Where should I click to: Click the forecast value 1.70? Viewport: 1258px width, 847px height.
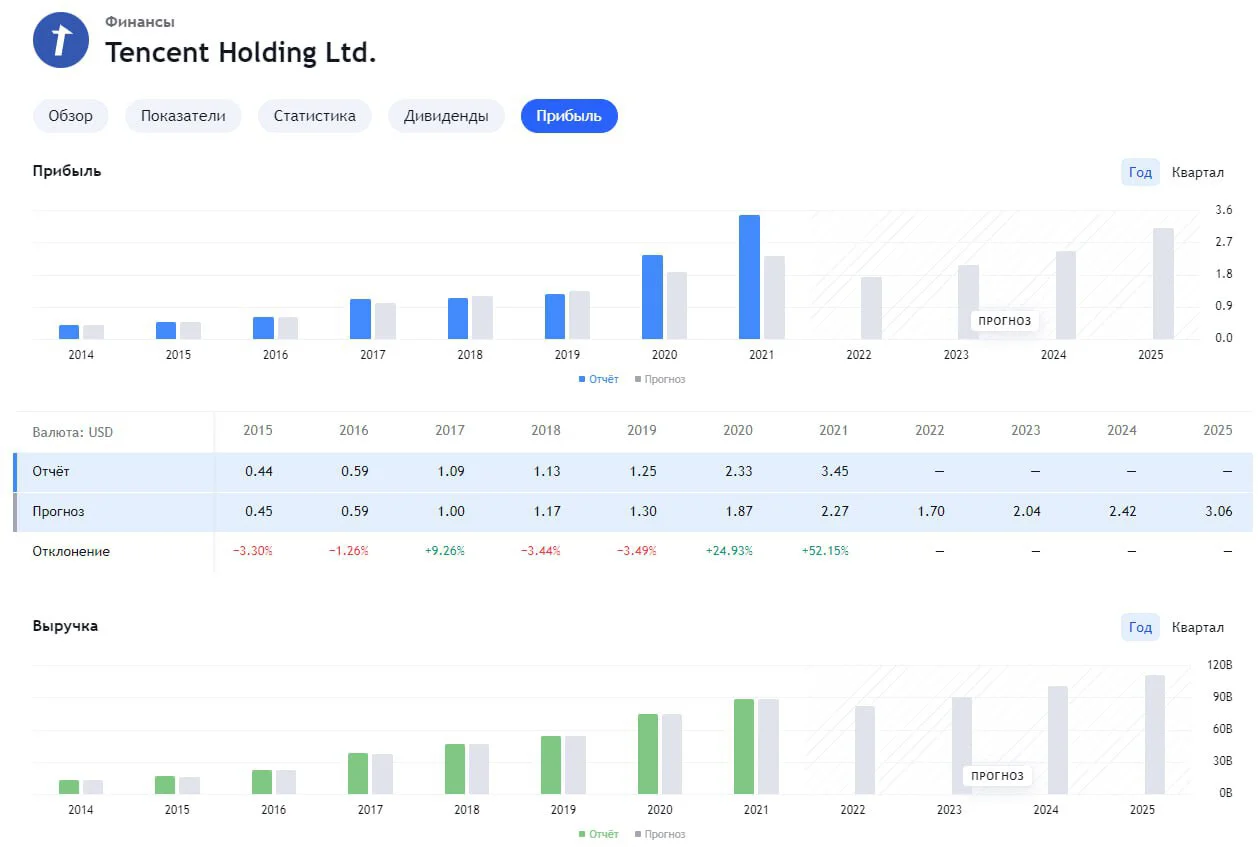pyautogui.click(x=930, y=511)
